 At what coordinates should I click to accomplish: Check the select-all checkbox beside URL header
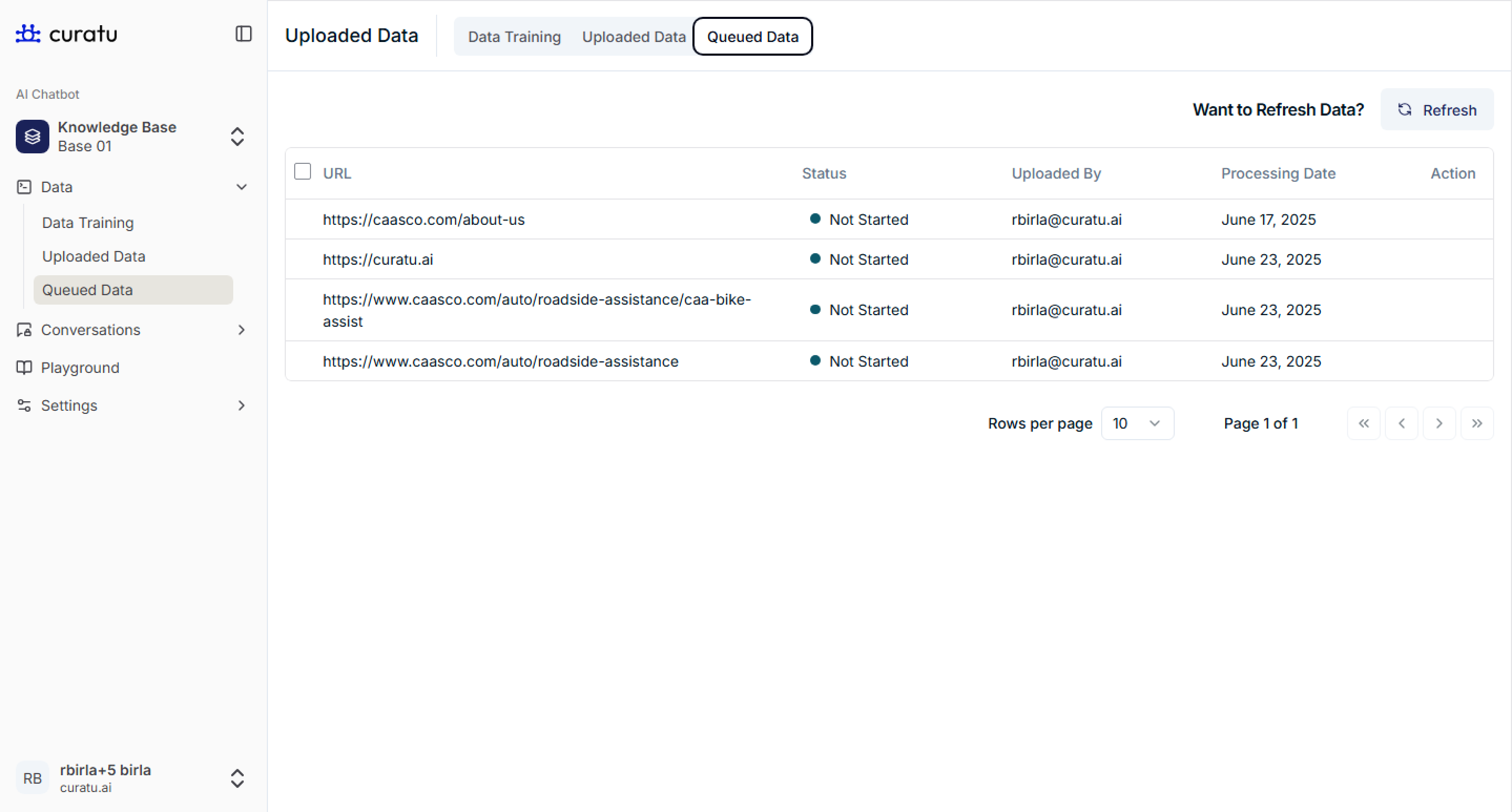click(x=302, y=171)
